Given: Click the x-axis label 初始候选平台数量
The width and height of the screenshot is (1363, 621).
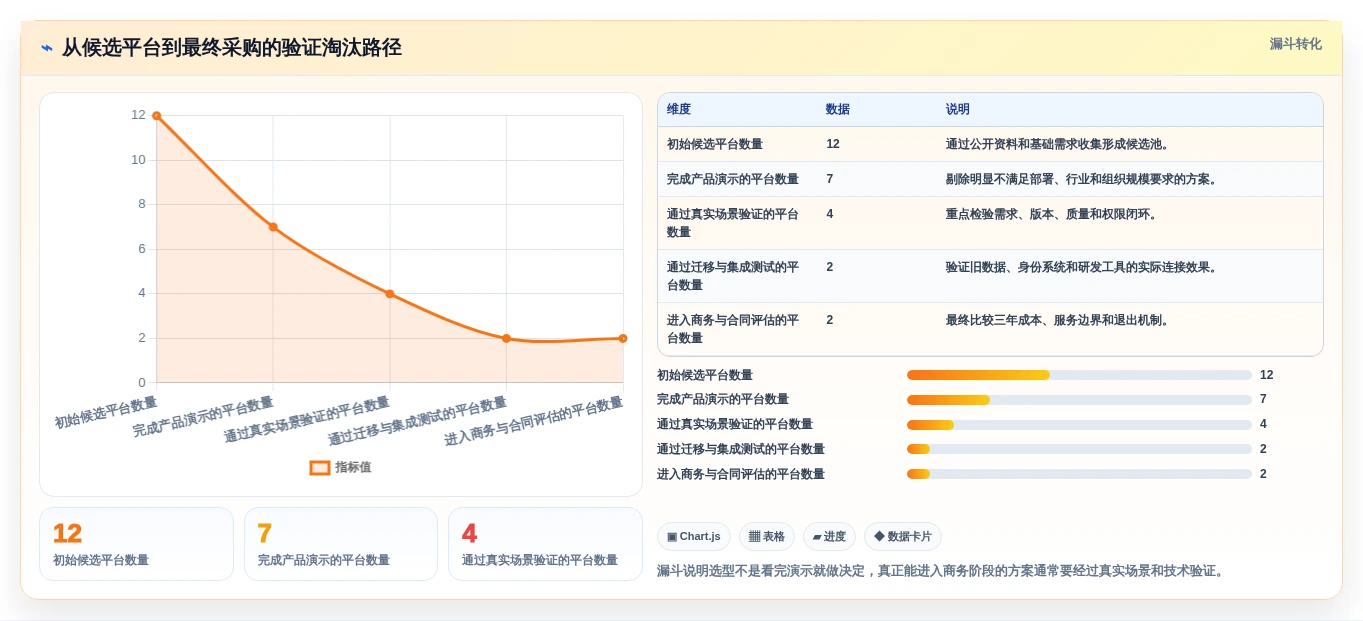Looking at the screenshot, I should 106,412.
